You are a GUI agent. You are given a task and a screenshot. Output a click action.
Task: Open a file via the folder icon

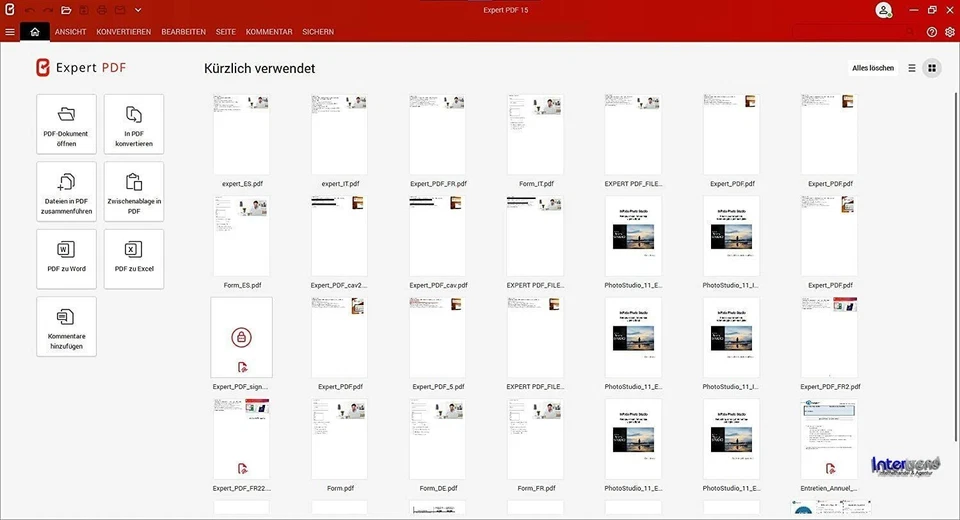click(66, 10)
